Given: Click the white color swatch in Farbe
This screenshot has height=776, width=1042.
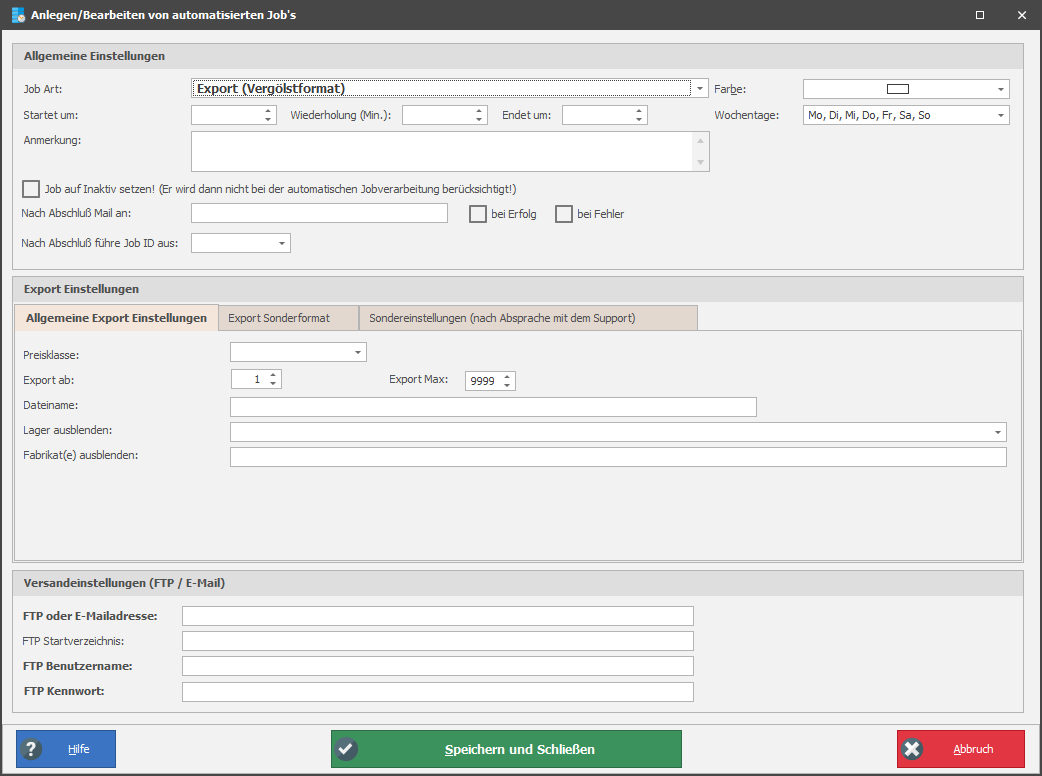Looking at the screenshot, I should point(898,89).
